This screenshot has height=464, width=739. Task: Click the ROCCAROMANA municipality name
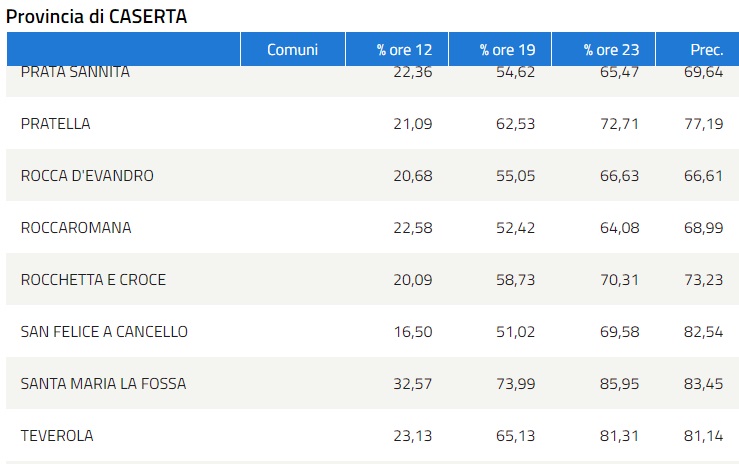[76, 228]
